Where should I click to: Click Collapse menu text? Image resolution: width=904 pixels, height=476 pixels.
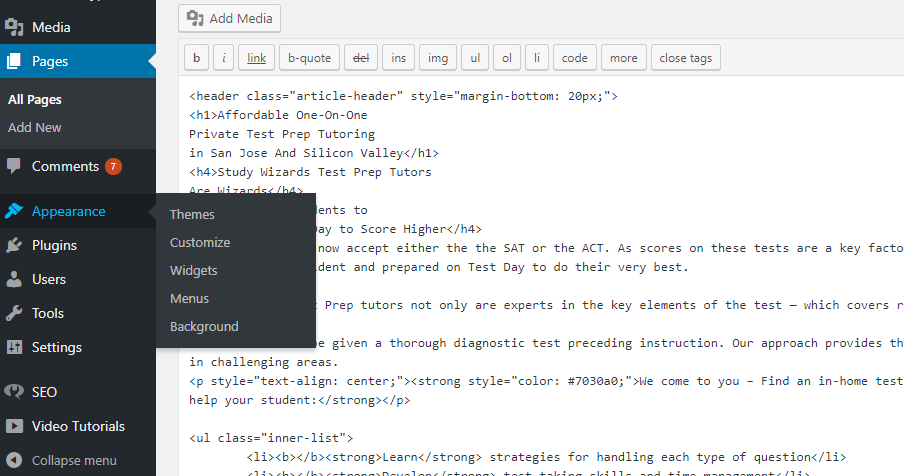pyautogui.click(x=74, y=461)
